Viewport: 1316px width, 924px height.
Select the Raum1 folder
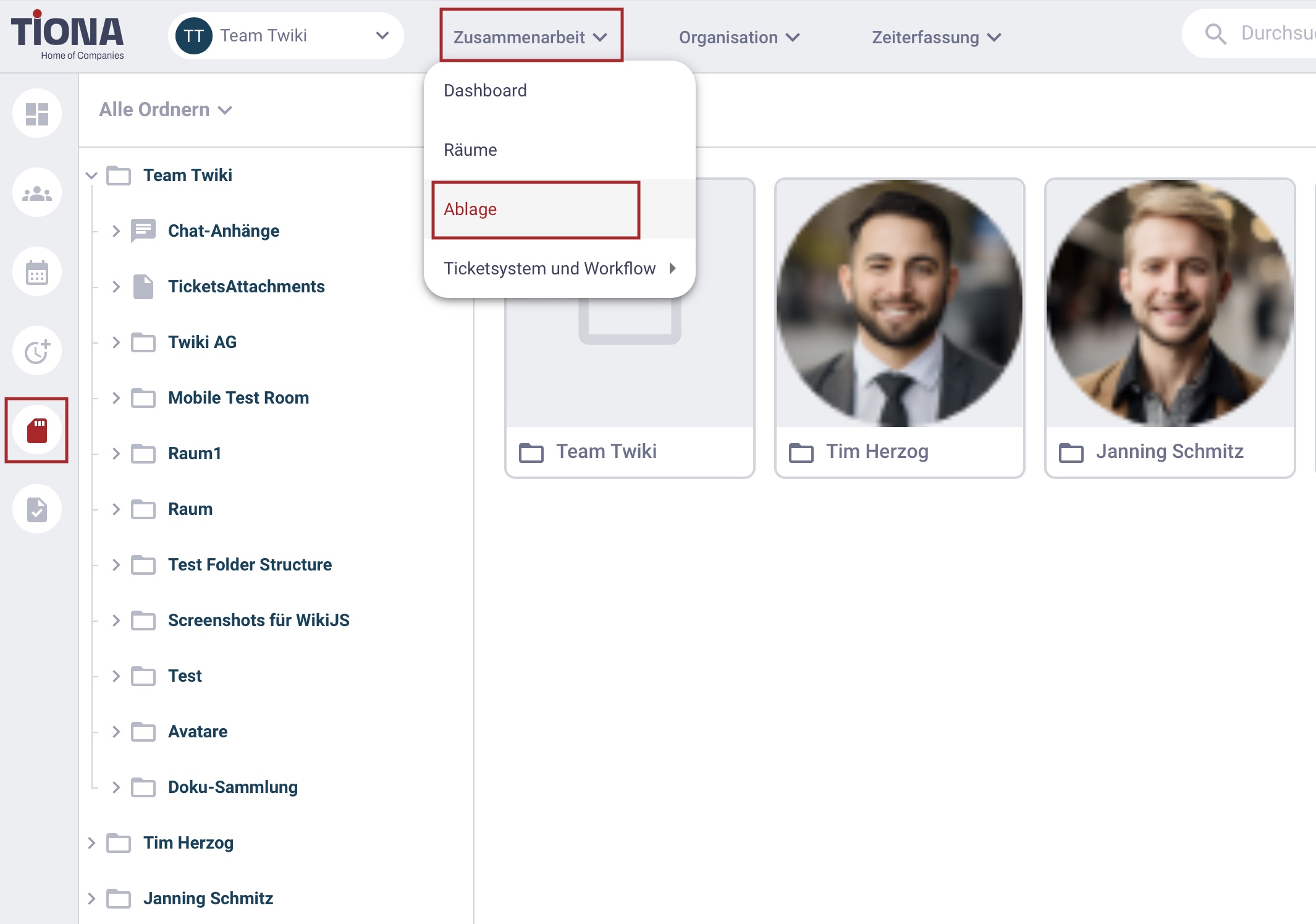(195, 454)
